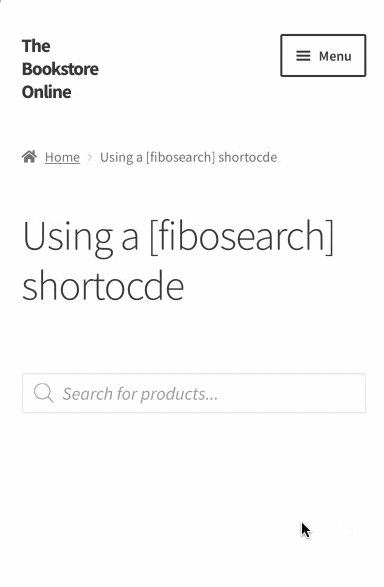
Task: Open The Bookstore Online site title
Action: click(60, 69)
